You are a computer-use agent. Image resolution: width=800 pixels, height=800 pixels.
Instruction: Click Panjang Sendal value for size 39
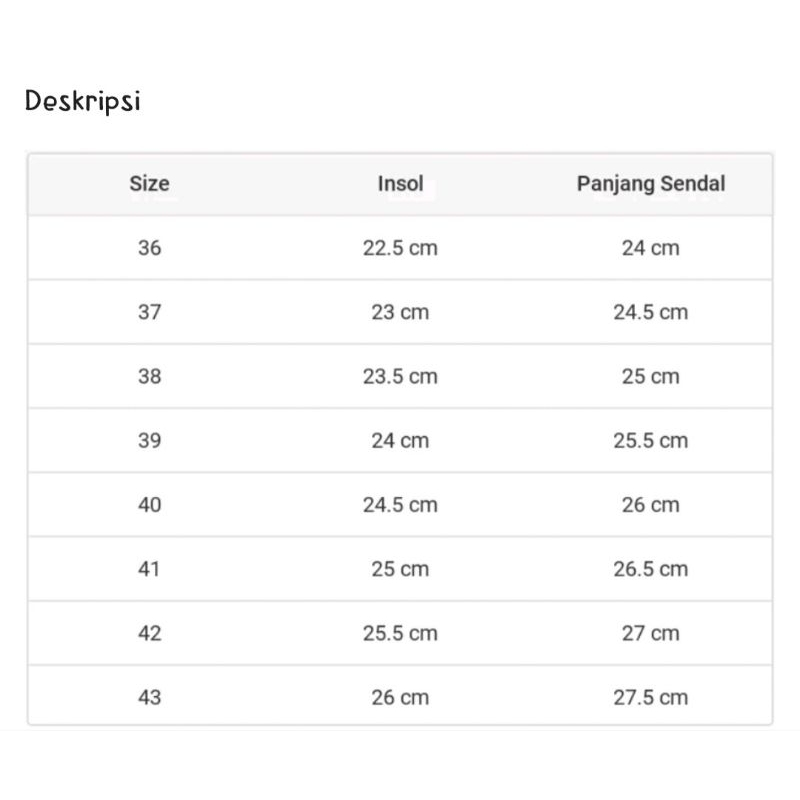[650, 441]
